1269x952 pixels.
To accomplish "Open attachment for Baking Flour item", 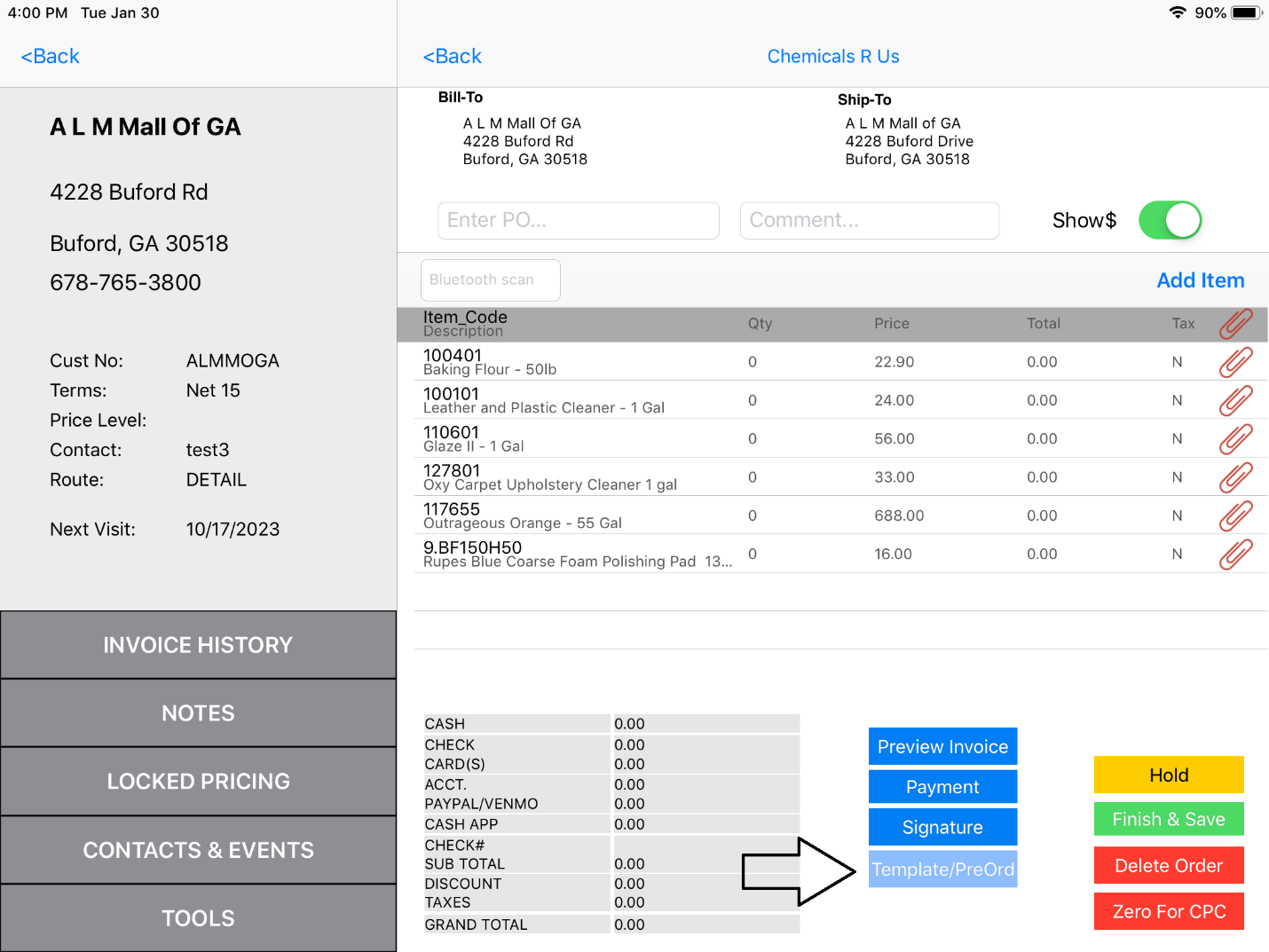I will click(x=1236, y=361).
